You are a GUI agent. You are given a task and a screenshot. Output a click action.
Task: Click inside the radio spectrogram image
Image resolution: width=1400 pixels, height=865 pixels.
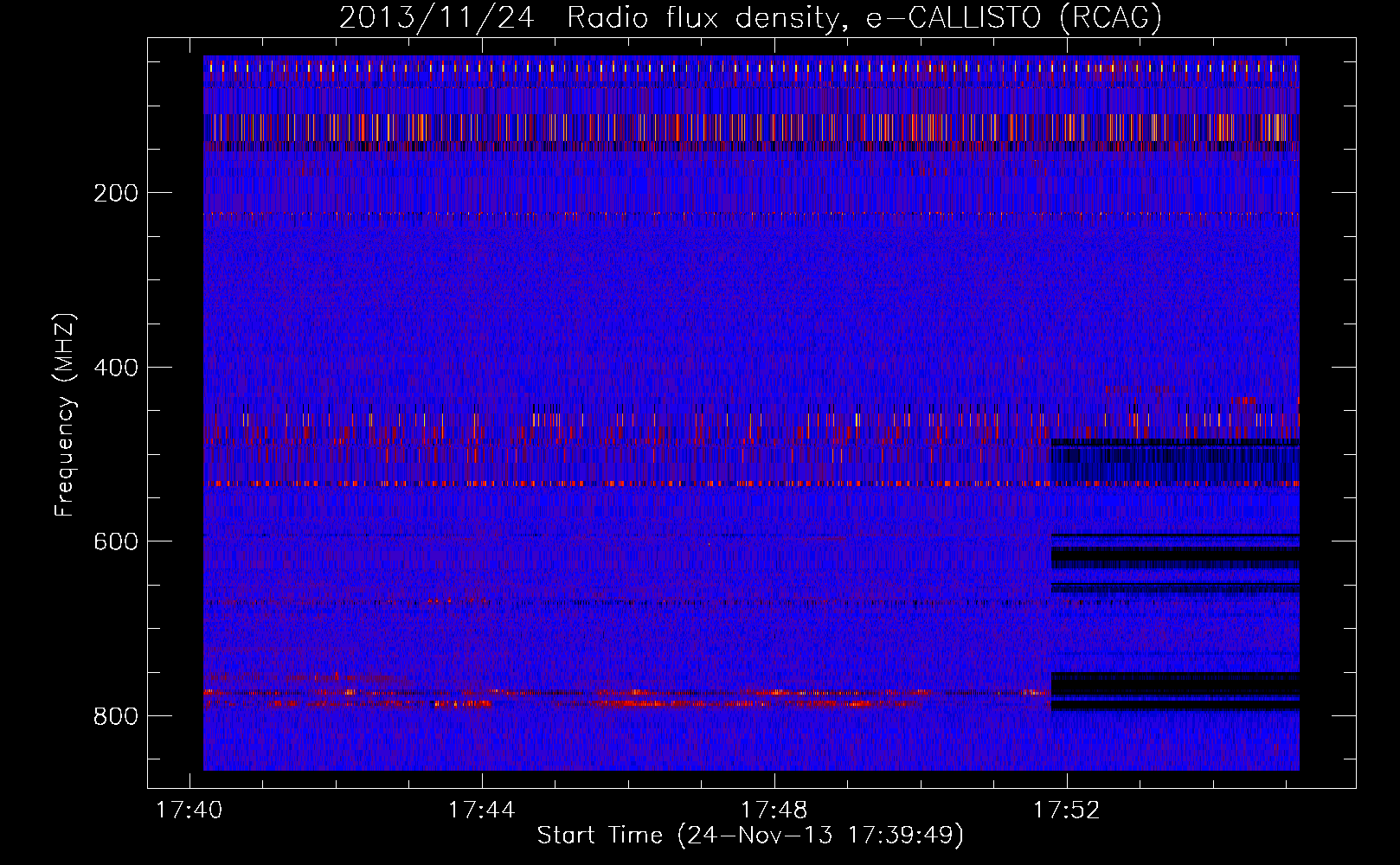coord(751,413)
